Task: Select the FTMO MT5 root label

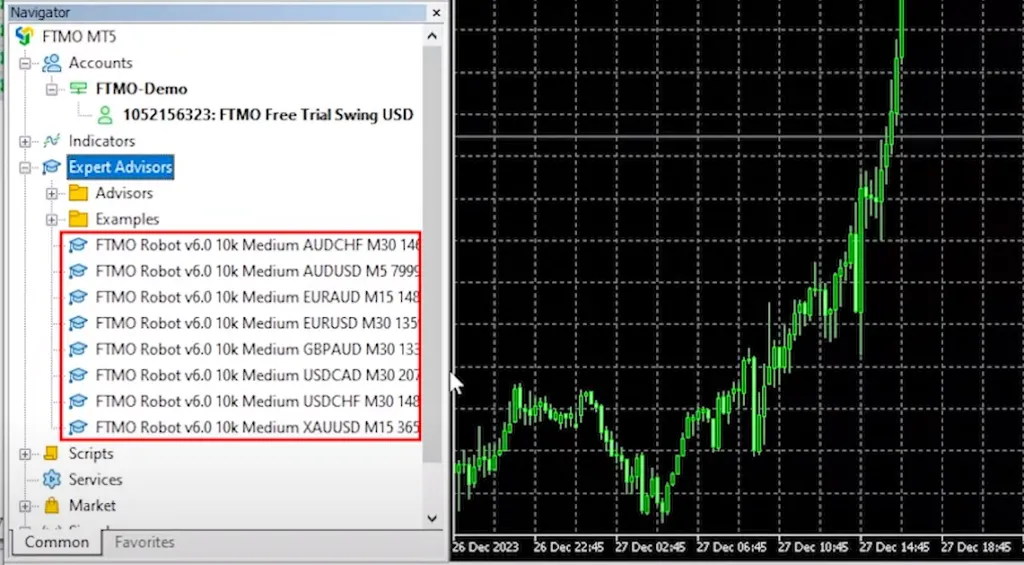Action: coord(79,37)
